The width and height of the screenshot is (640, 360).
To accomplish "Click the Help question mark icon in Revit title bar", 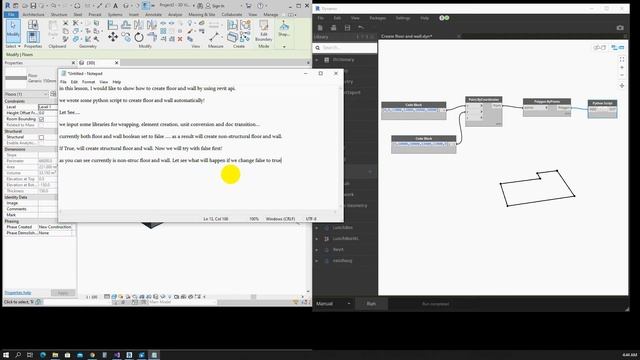I will [x=260, y=6].
